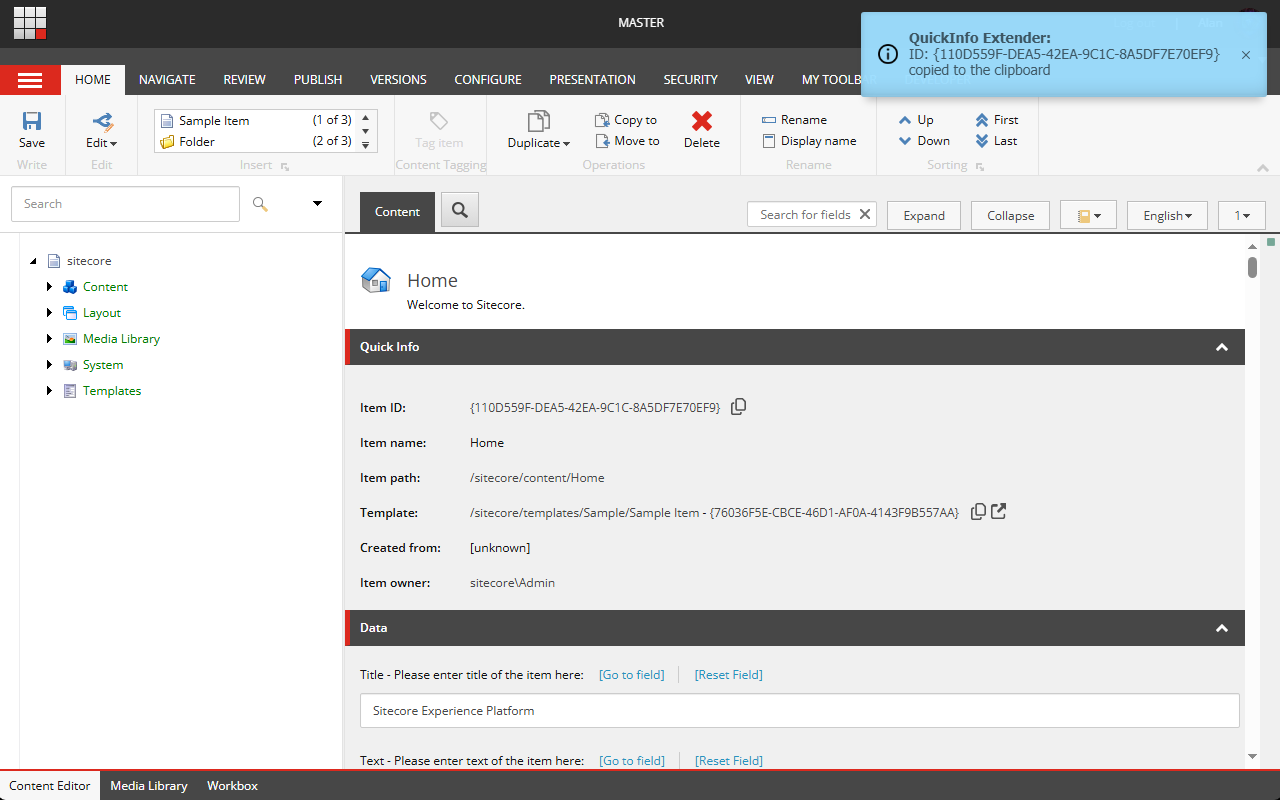Open the English language dropdown
1280x800 pixels.
tap(1167, 215)
